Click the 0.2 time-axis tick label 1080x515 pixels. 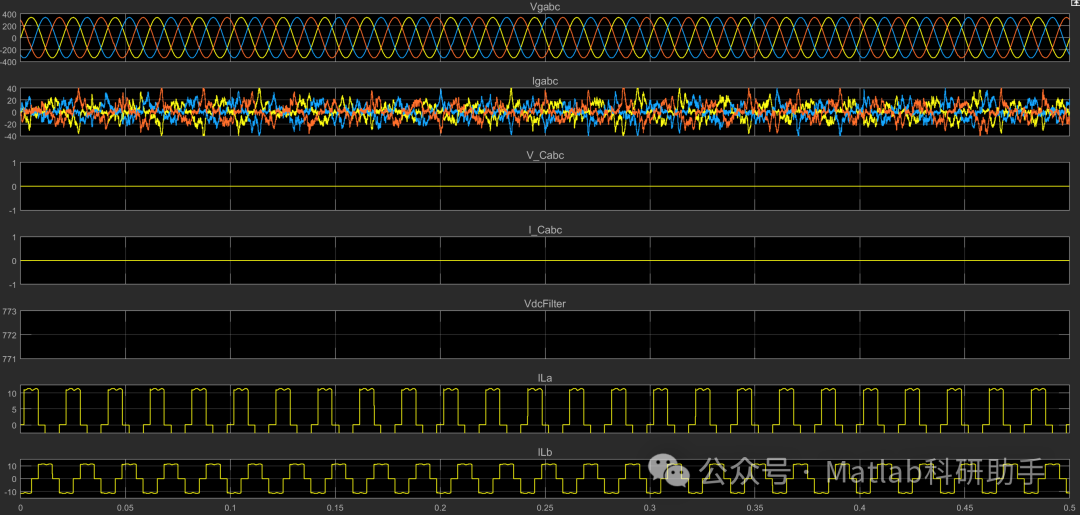click(440, 507)
